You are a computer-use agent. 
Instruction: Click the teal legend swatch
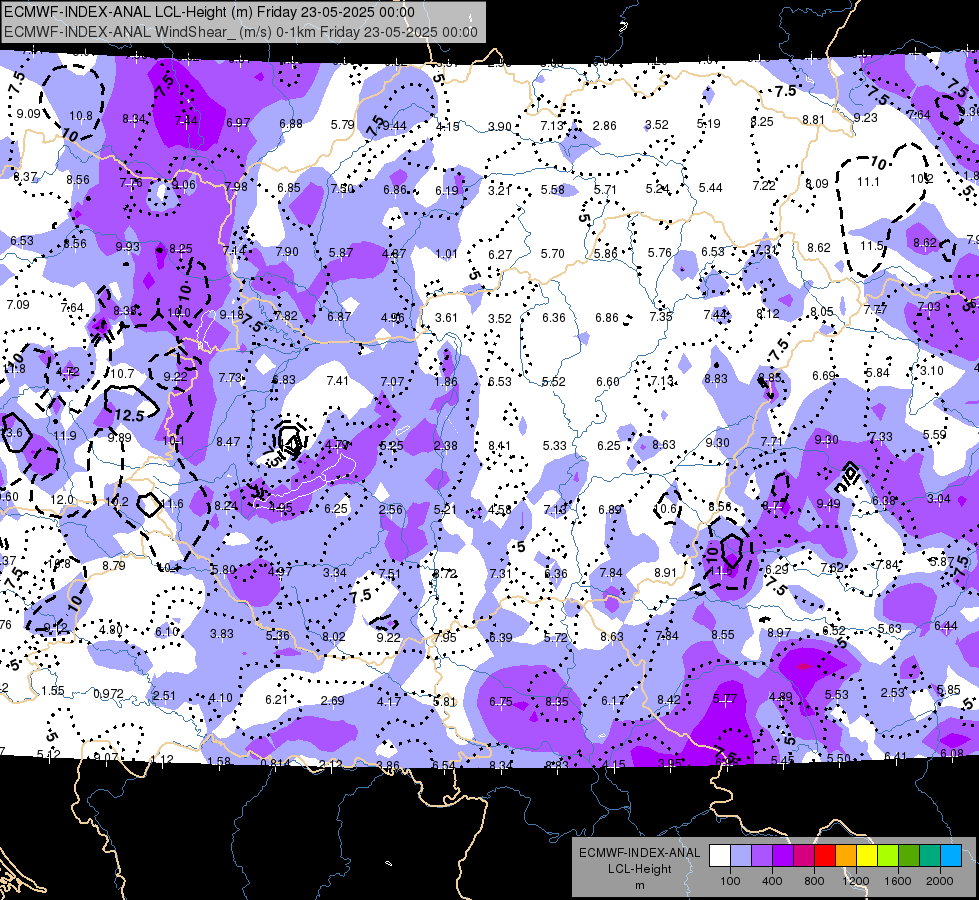coord(930,856)
